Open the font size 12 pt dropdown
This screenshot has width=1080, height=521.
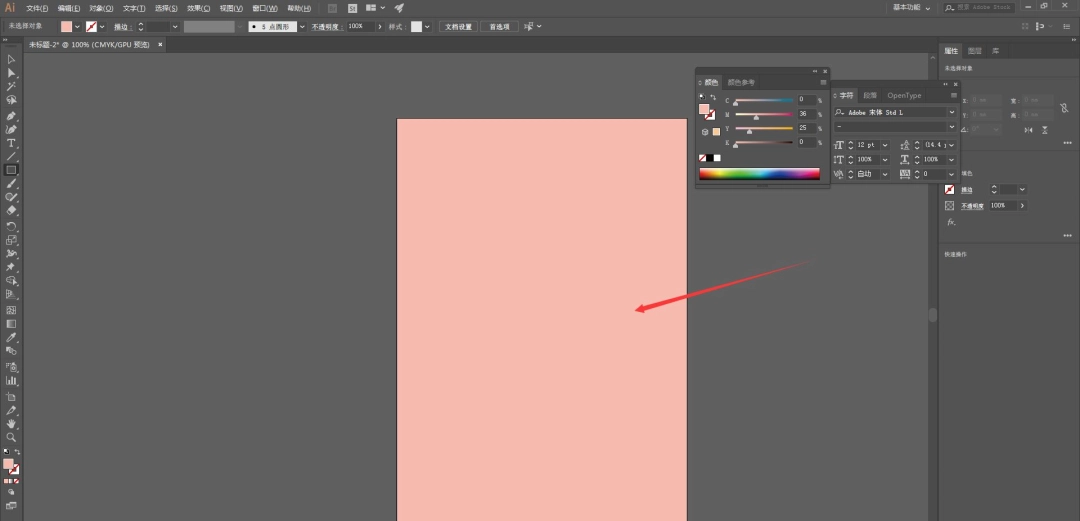885,145
